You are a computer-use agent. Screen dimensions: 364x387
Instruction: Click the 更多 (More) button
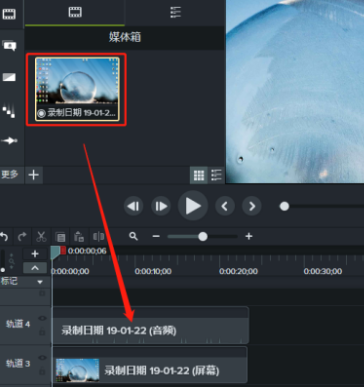click(x=10, y=174)
